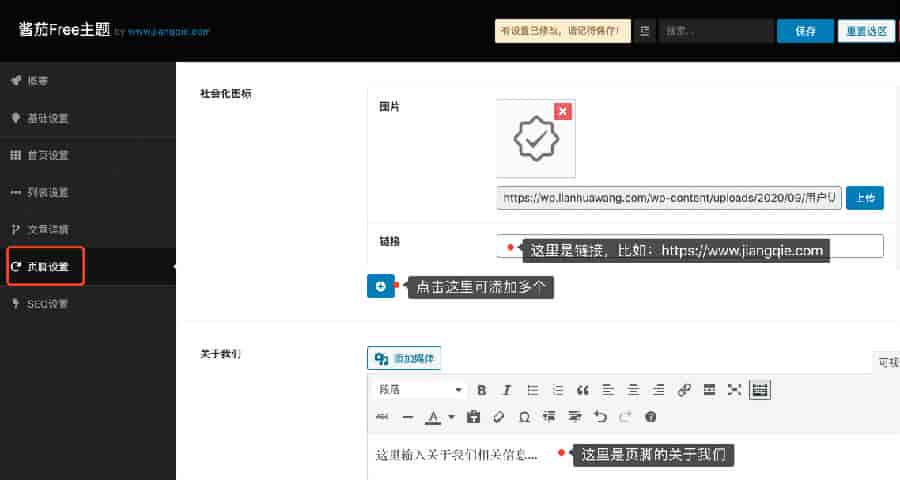Expand the text color dropdown arrow

point(451,416)
